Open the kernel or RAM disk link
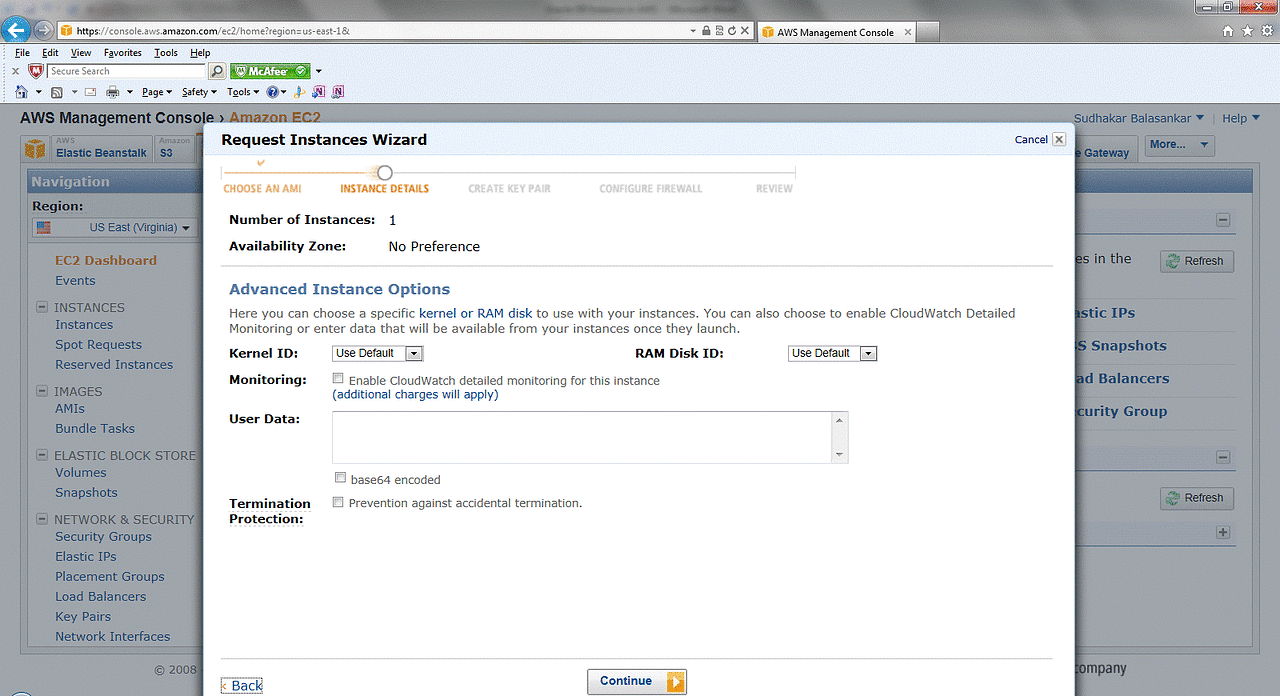 476,313
